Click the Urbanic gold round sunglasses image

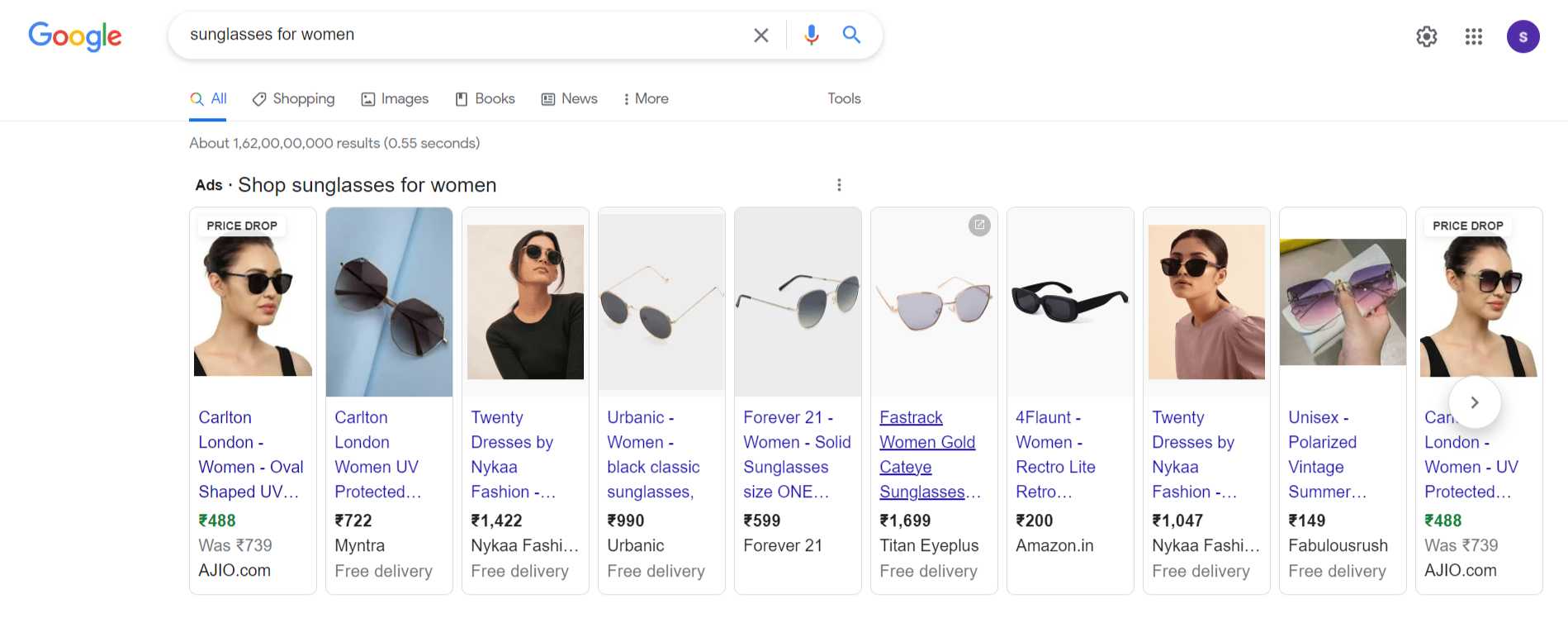tap(661, 302)
